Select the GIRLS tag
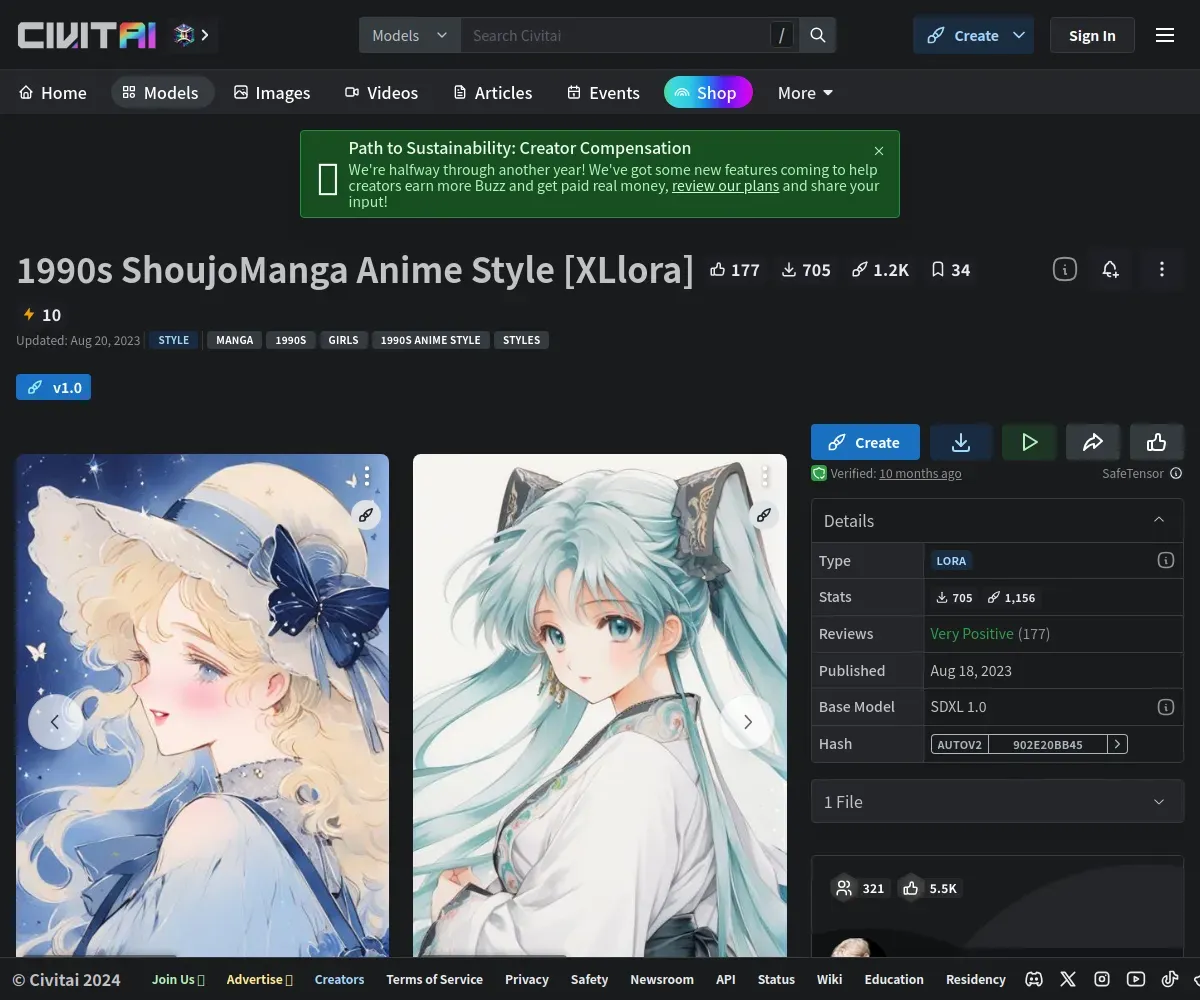This screenshot has width=1200, height=1000. point(344,340)
